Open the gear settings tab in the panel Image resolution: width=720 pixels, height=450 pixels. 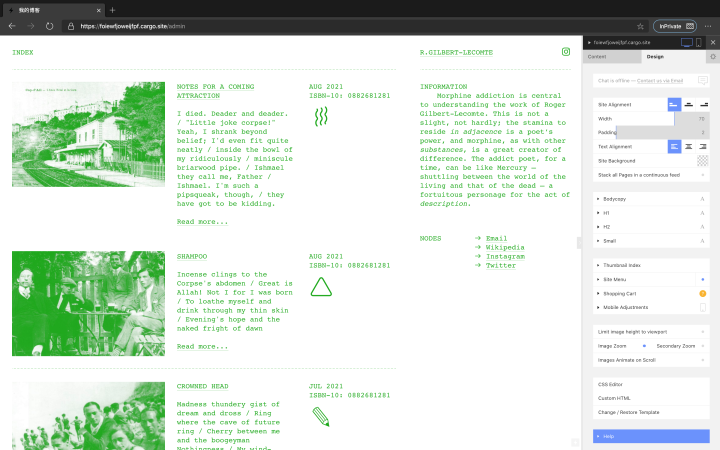713,56
